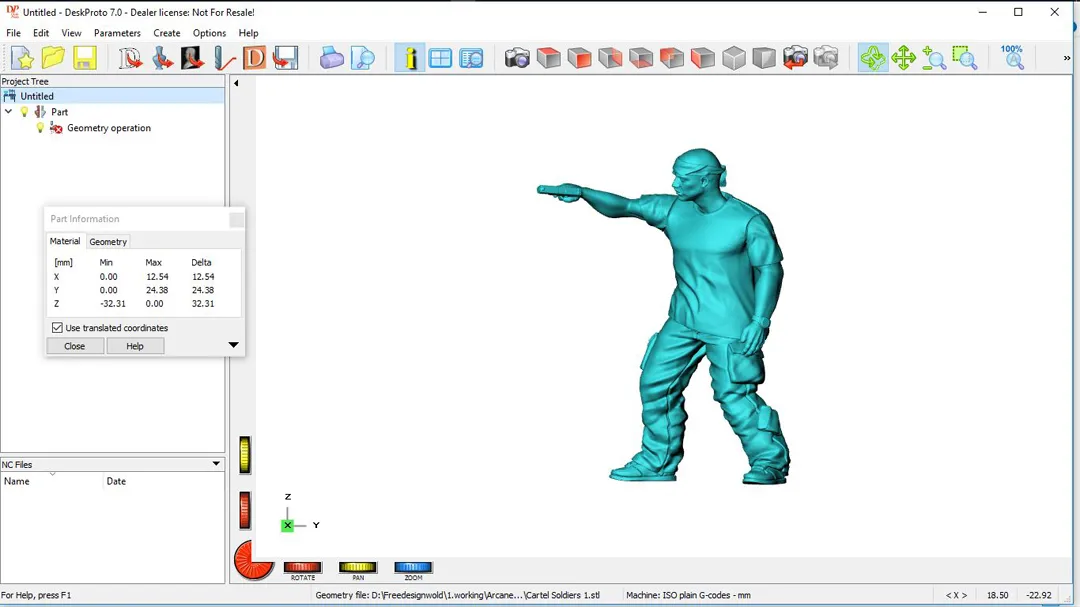Select the Zoom Window dashed-box icon
The image size is (1080, 607).
tap(965, 58)
